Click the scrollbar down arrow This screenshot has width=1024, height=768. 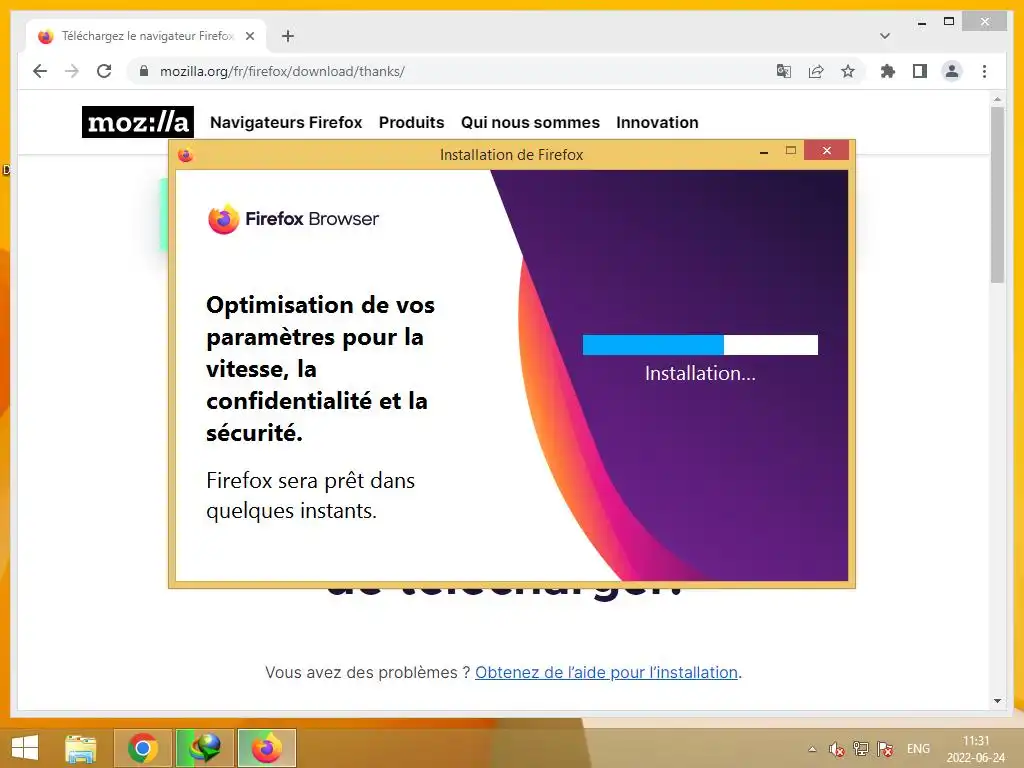click(997, 701)
